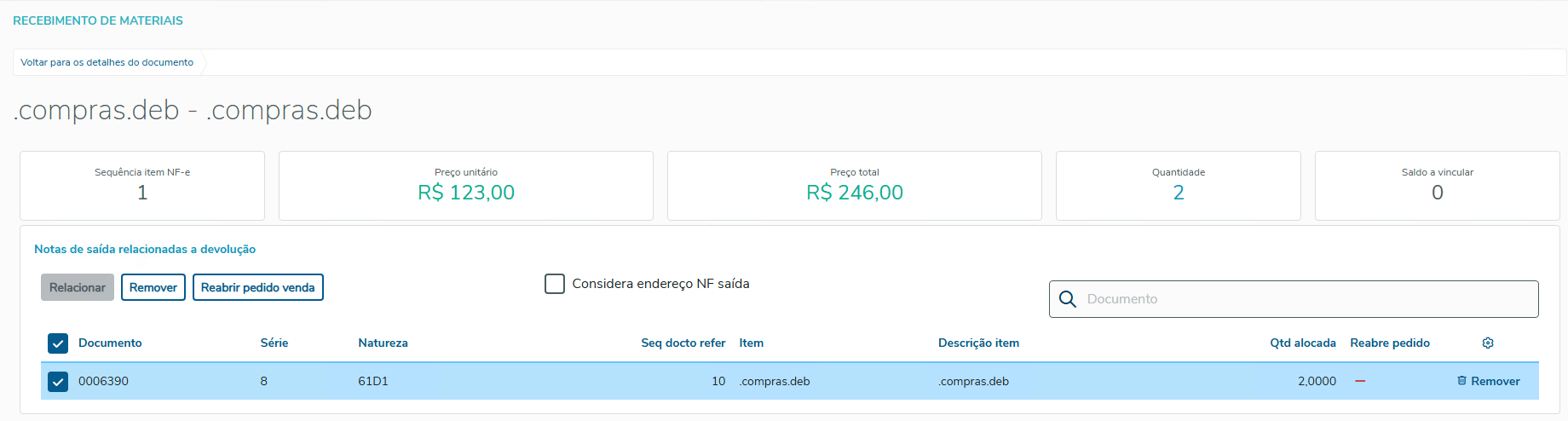This screenshot has width=1568, height=421.
Task: Toggle select-all checkbox in table header
Action: point(58,343)
